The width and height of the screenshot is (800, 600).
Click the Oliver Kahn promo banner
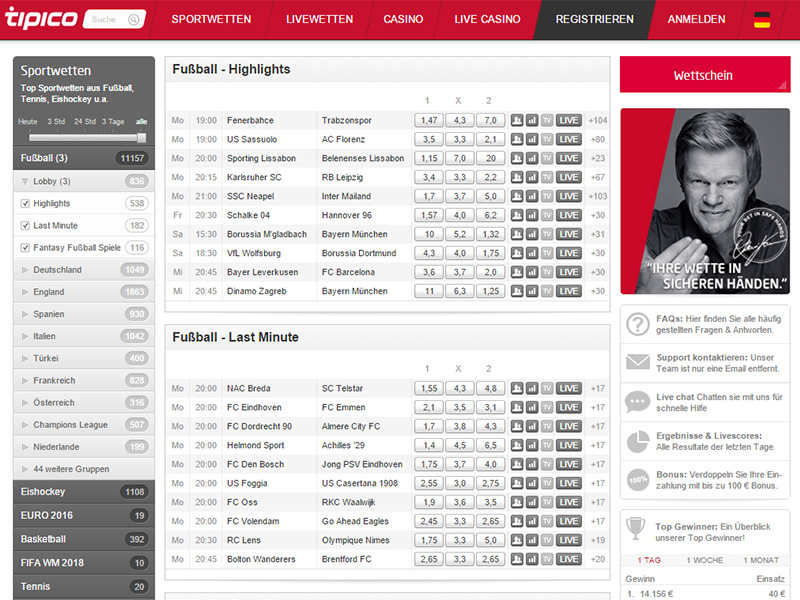click(705, 201)
